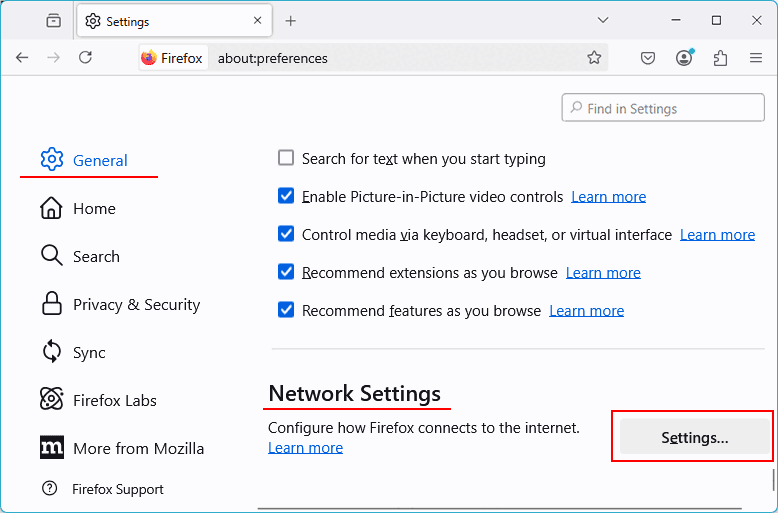
Task: Switch to the Search settings category
Action: [96, 257]
